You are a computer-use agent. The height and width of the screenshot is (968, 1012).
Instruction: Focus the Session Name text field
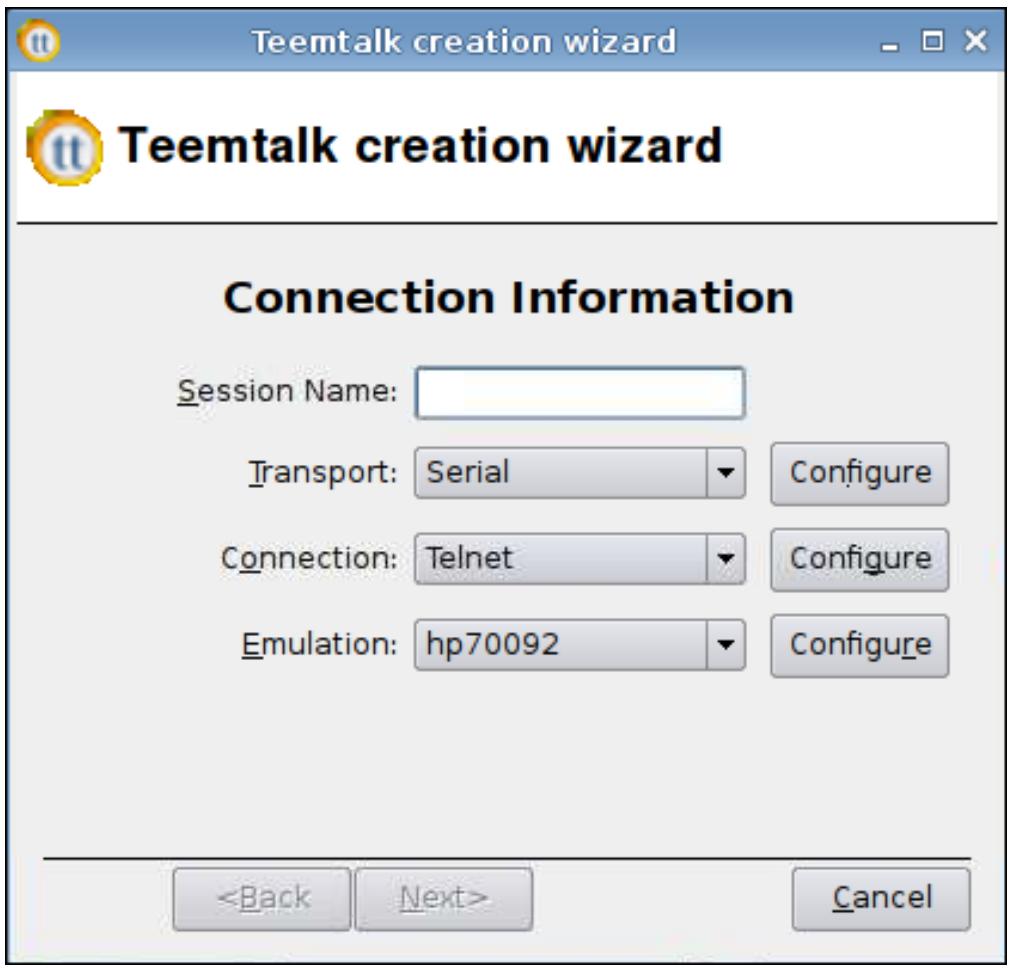(x=580, y=393)
